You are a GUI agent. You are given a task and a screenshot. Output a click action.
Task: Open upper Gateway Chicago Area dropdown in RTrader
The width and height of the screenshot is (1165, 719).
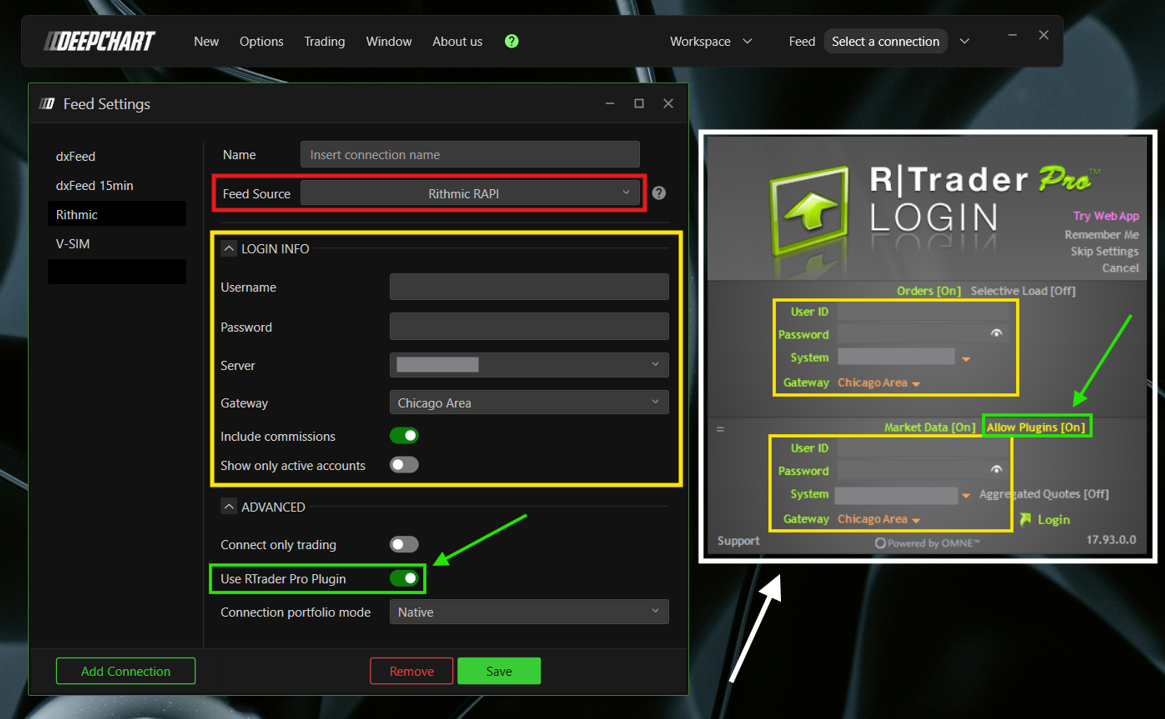(x=879, y=383)
